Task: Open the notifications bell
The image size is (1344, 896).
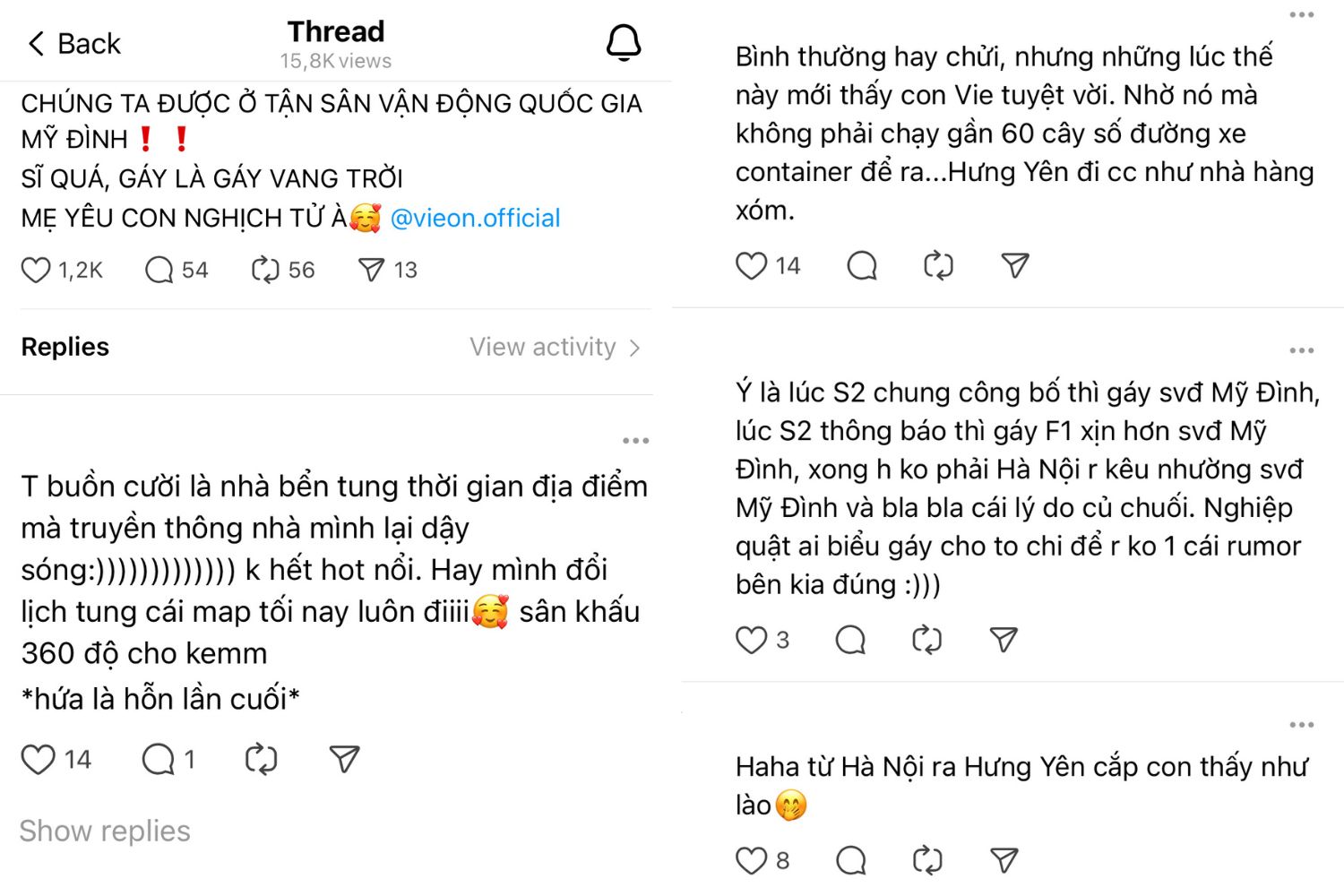Action: click(x=624, y=43)
